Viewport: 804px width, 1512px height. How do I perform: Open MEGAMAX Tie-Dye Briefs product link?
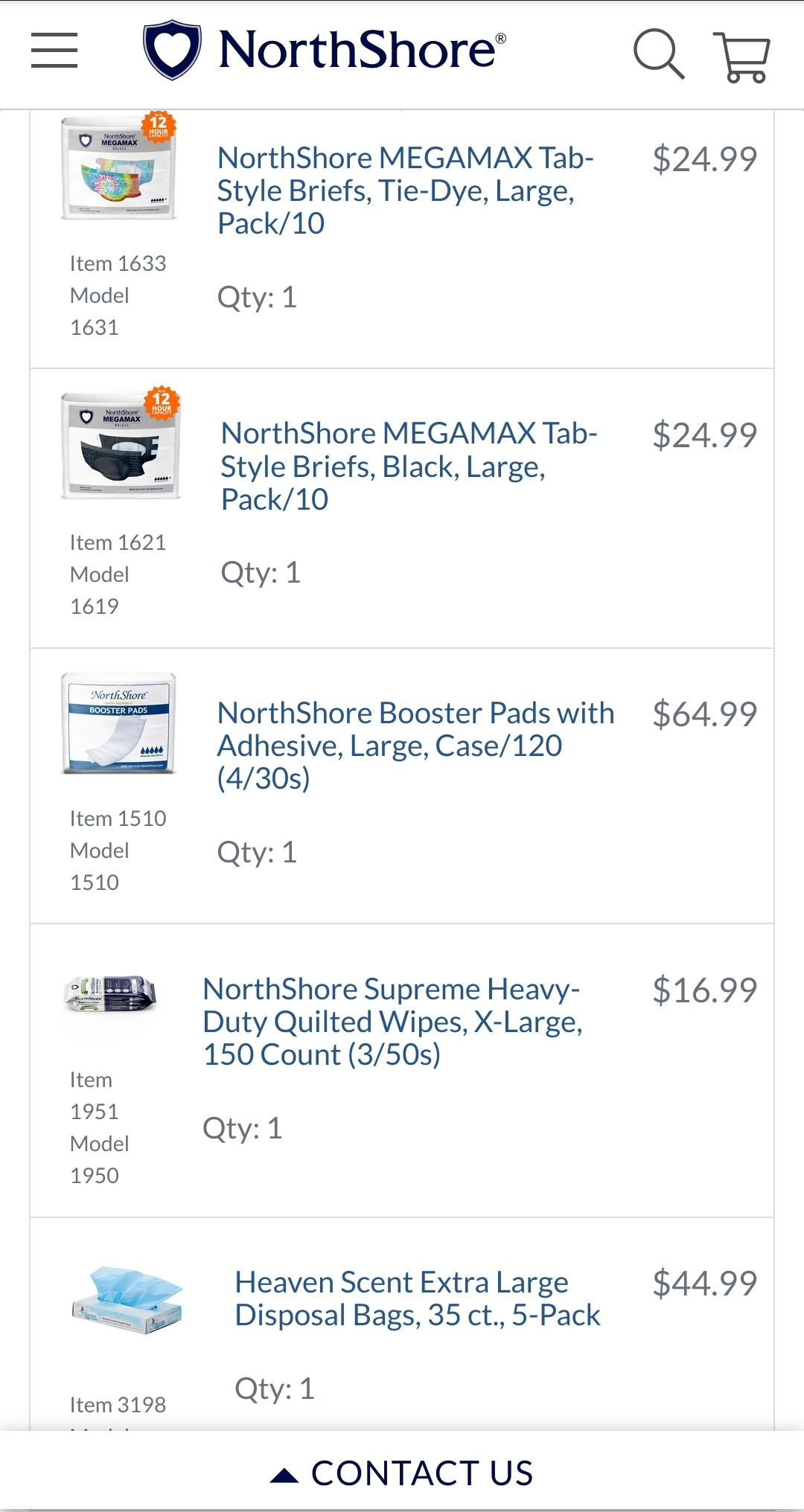[405, 190]
